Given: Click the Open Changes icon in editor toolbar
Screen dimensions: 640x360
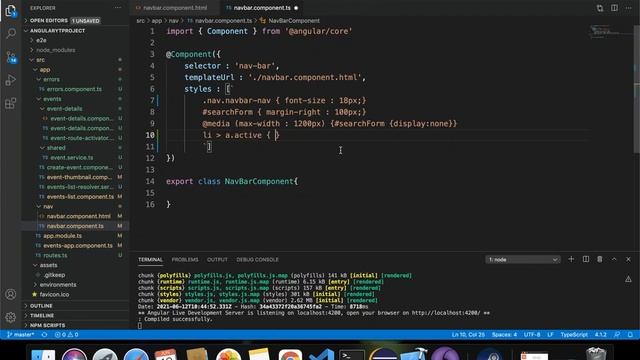Looking at the screenshot, I should [600, 8].
